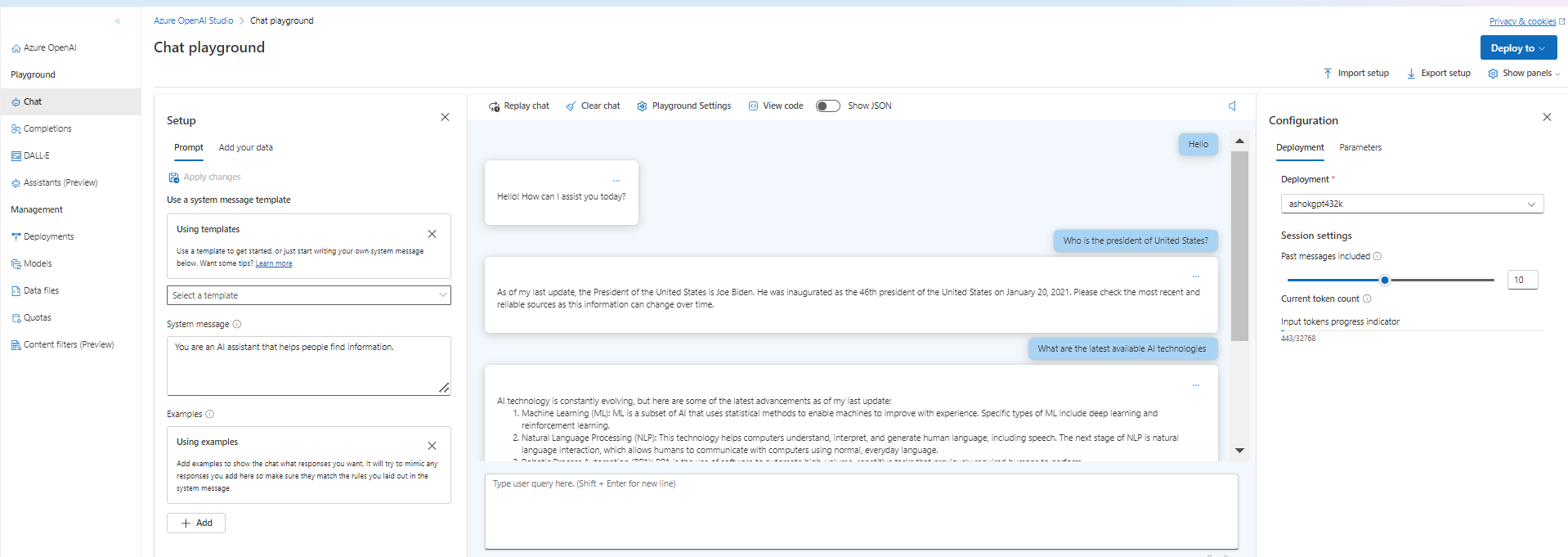
Task: Show Past messages included info icon
Action: pyautogui.click(x=1378, y=256)
